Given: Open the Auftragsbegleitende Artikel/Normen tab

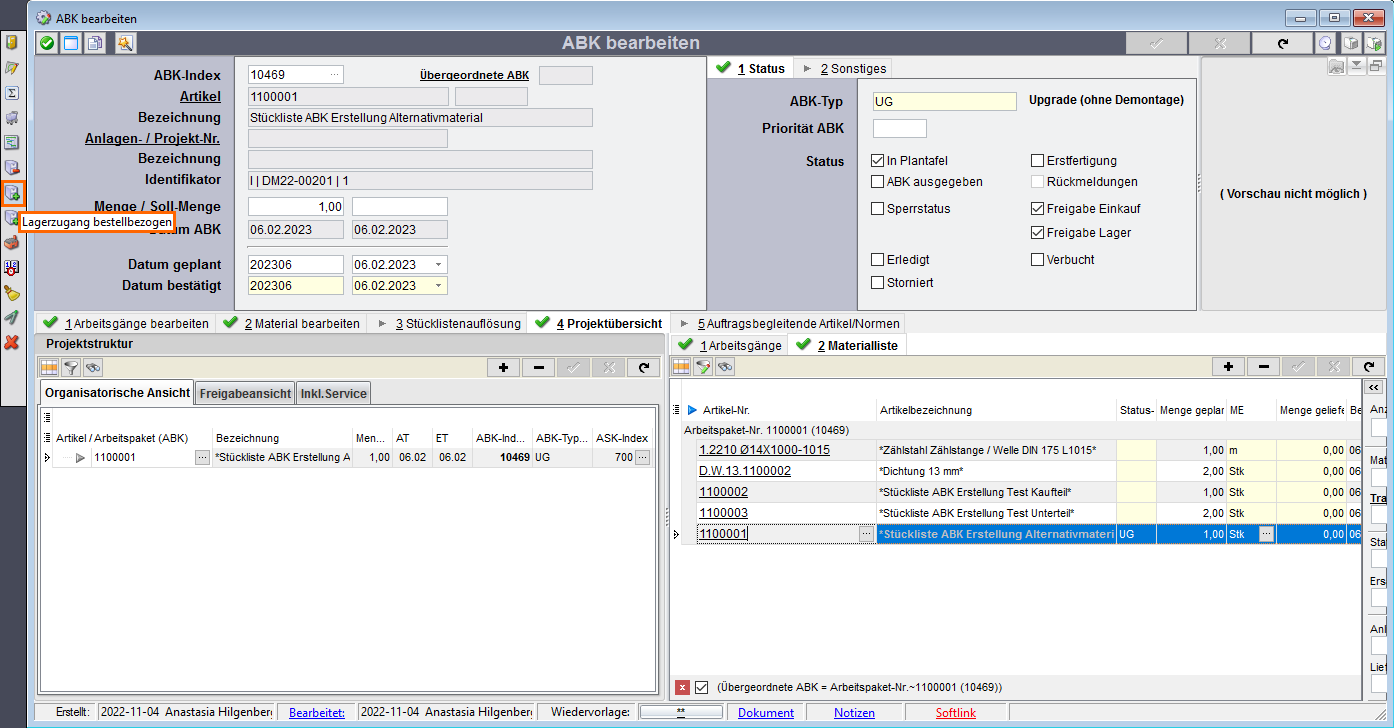Looking at the screenshot, I should coord(787,323).
